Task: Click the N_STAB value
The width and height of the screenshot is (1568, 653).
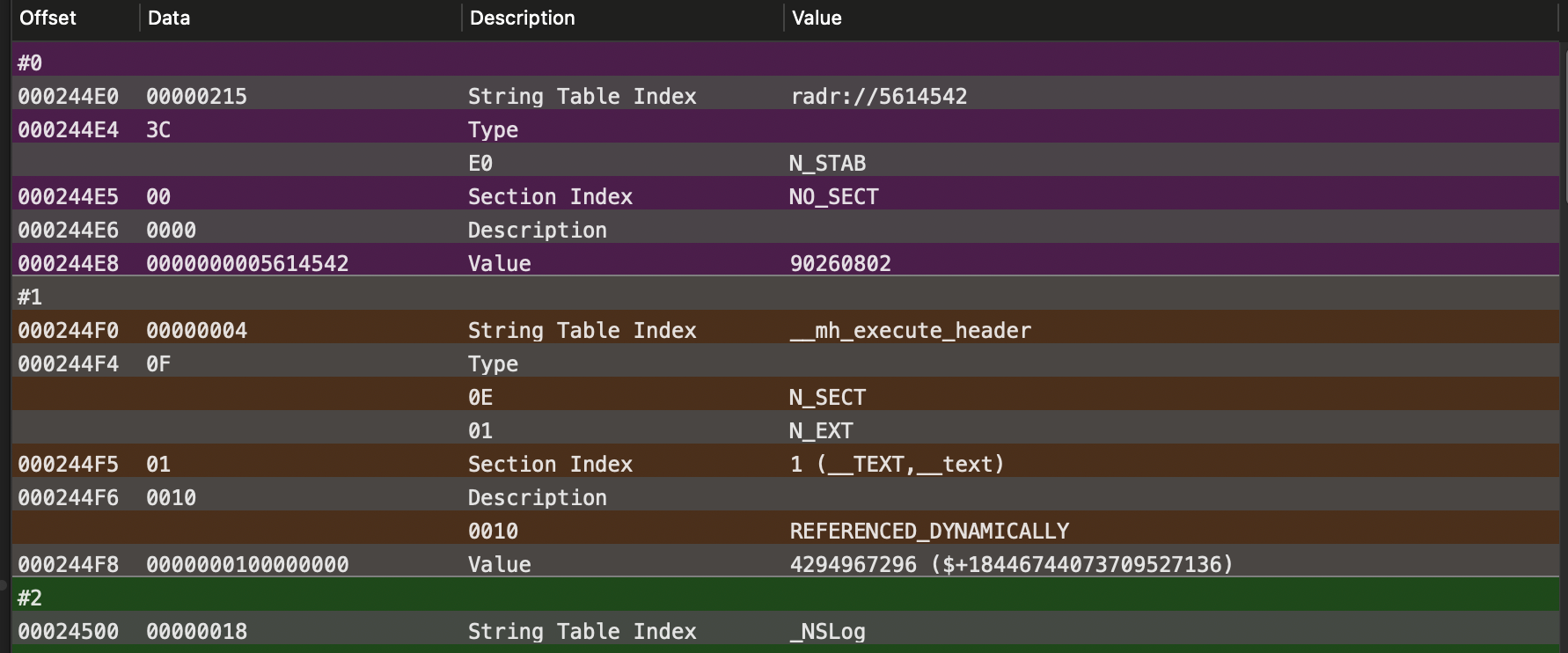Action: [x=828, y=164]
